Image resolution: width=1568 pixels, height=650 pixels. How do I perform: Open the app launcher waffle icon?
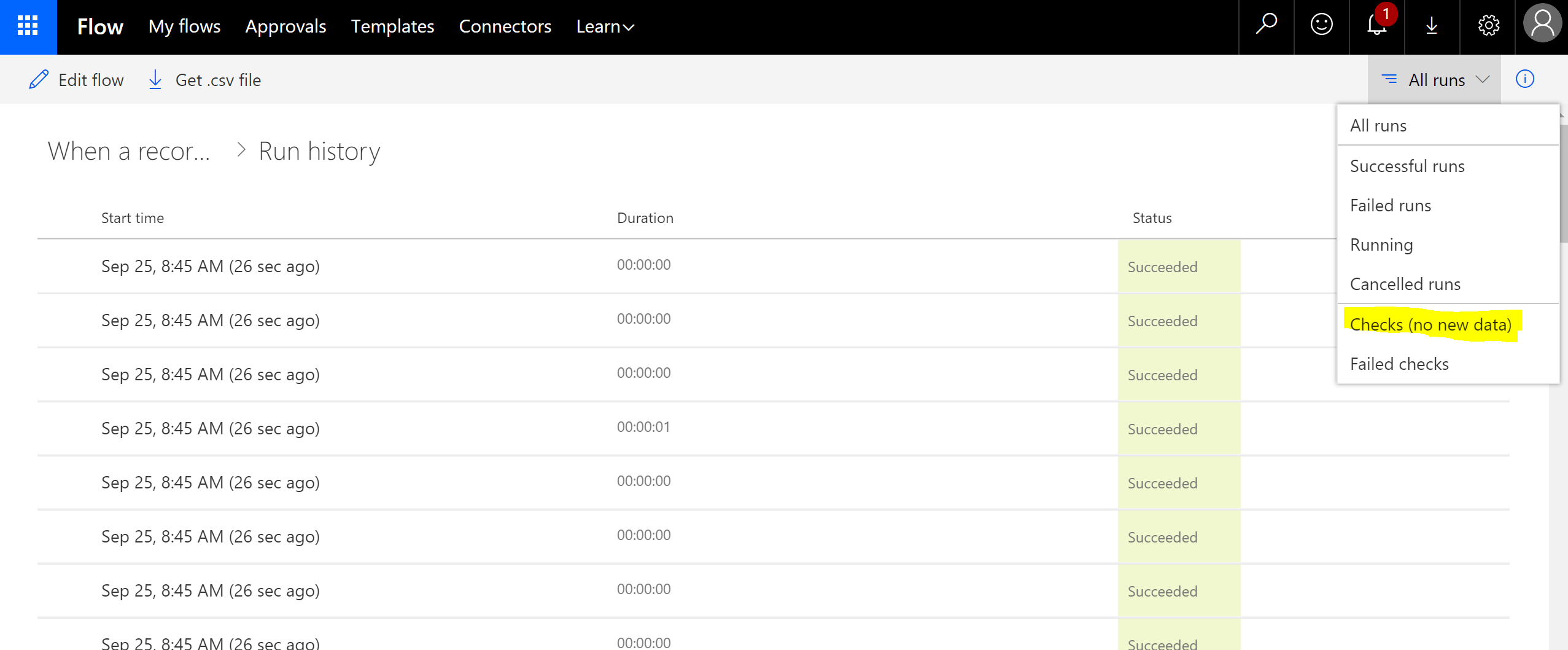click(28, 26)
